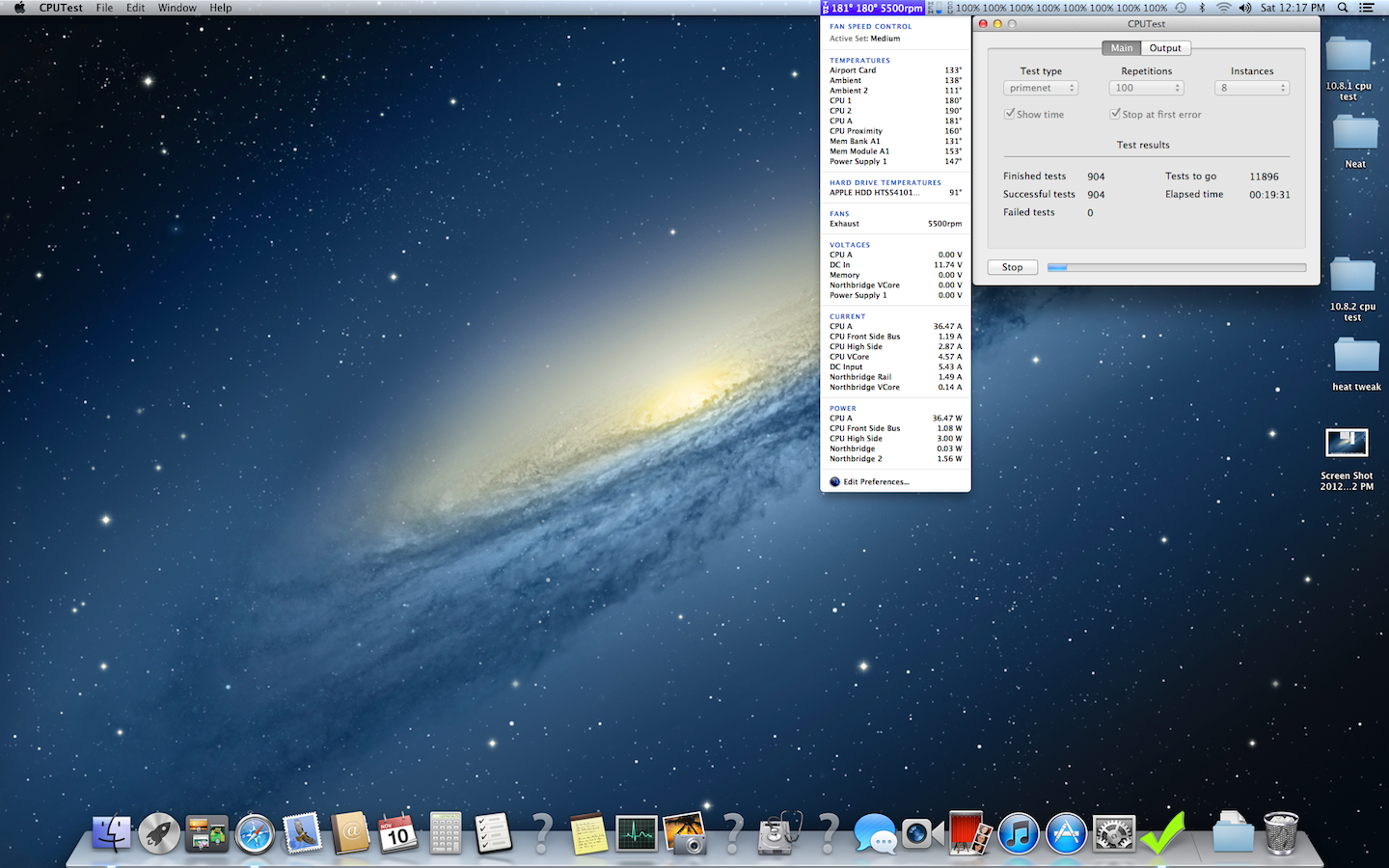Toggle the Show time checkbox
The image size is (1389, 868).
(1010, 114)
